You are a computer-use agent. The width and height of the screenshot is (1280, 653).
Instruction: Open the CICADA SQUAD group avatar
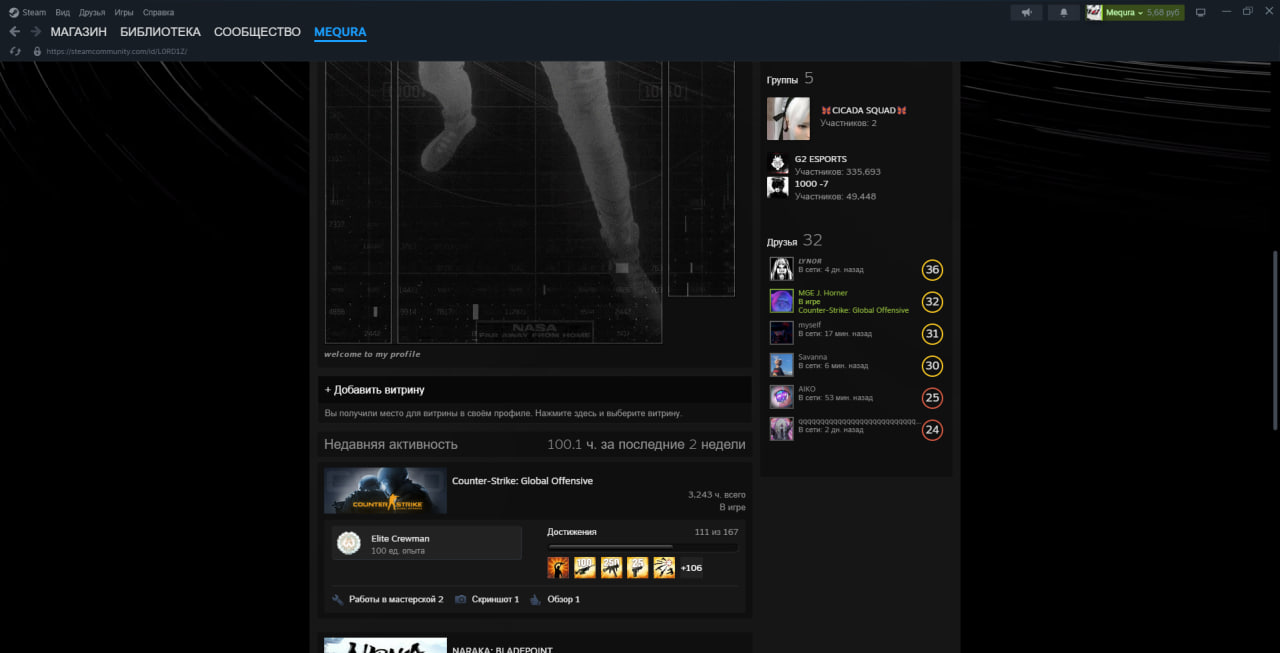pyautogui.click(x=788, y=118)
